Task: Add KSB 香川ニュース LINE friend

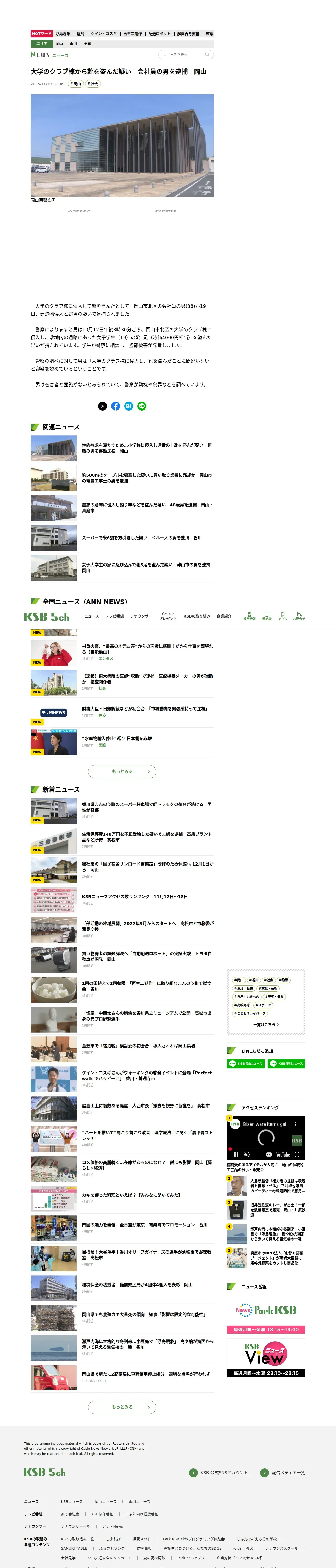Action: point(287,1063)
